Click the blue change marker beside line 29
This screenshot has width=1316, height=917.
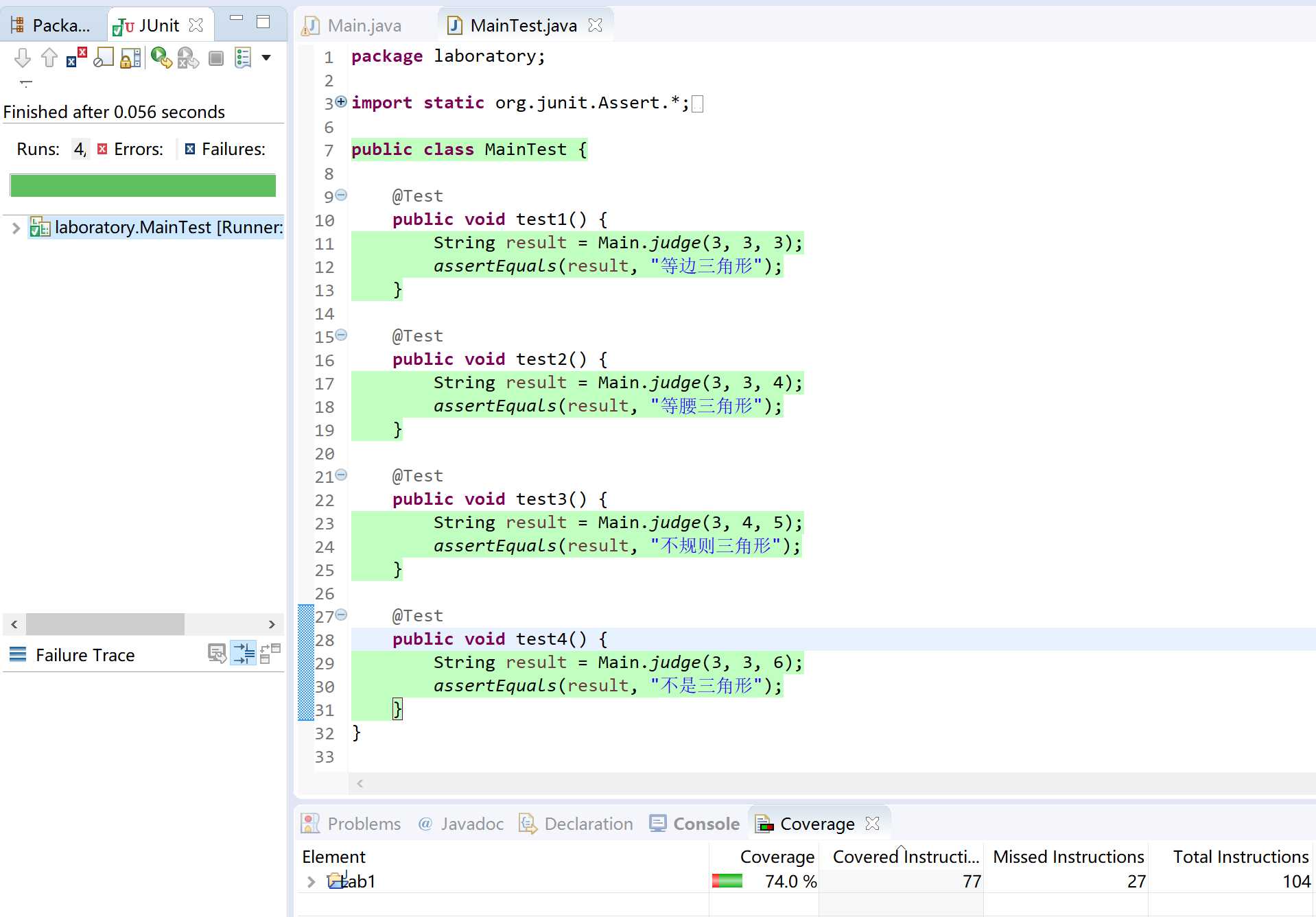click(x=306, y=663)
